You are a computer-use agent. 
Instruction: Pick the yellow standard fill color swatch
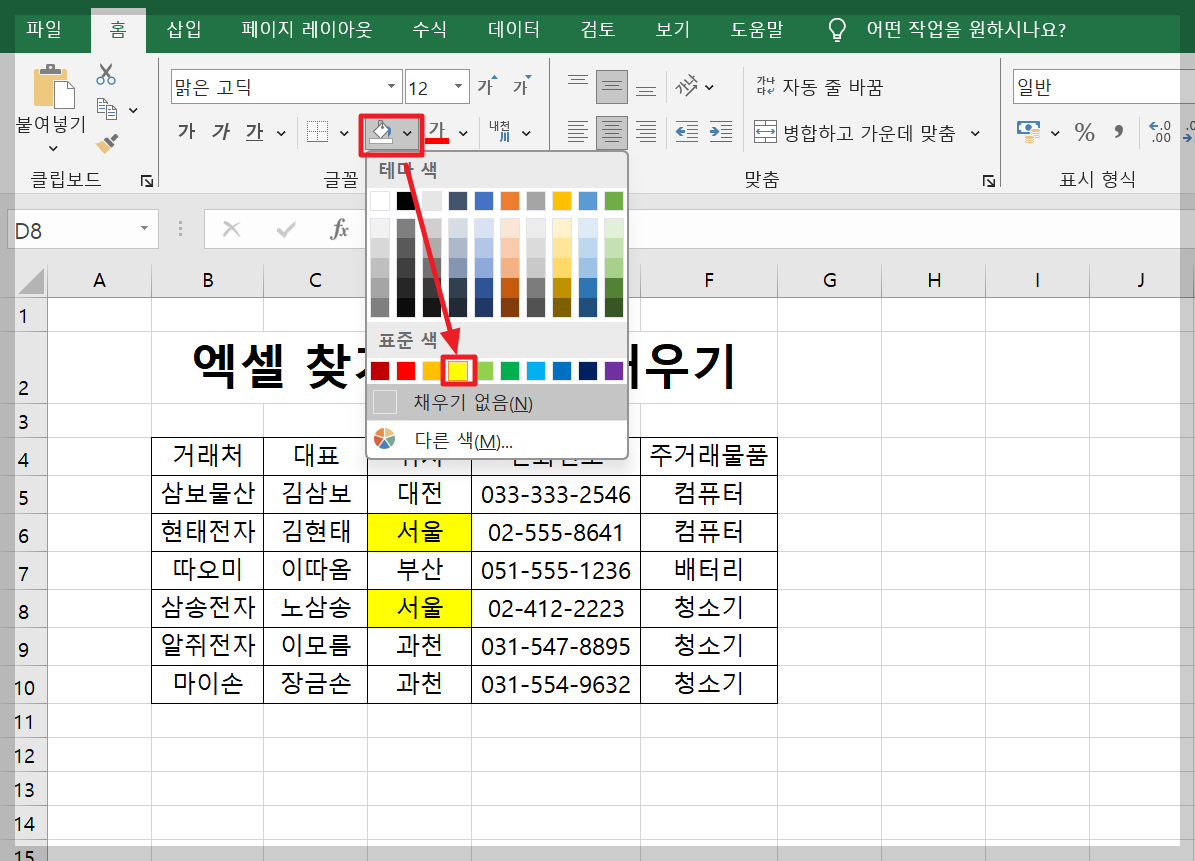tap(458, 370)
